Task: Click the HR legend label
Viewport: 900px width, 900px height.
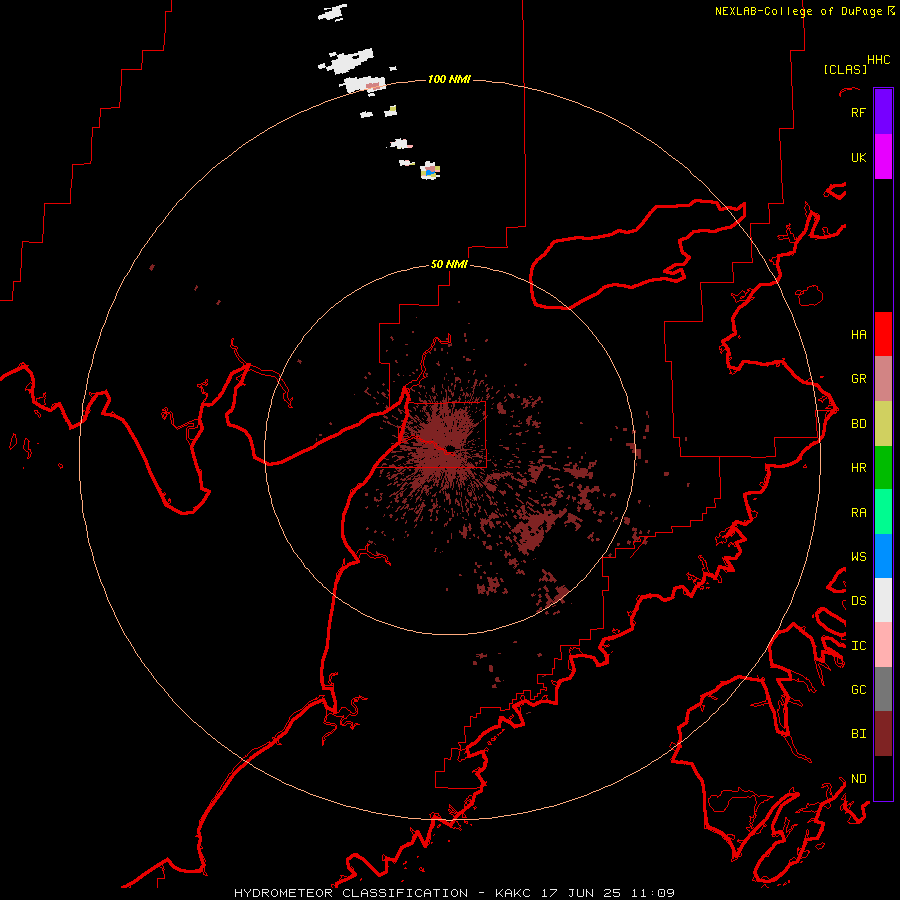Action: (858, 468)
